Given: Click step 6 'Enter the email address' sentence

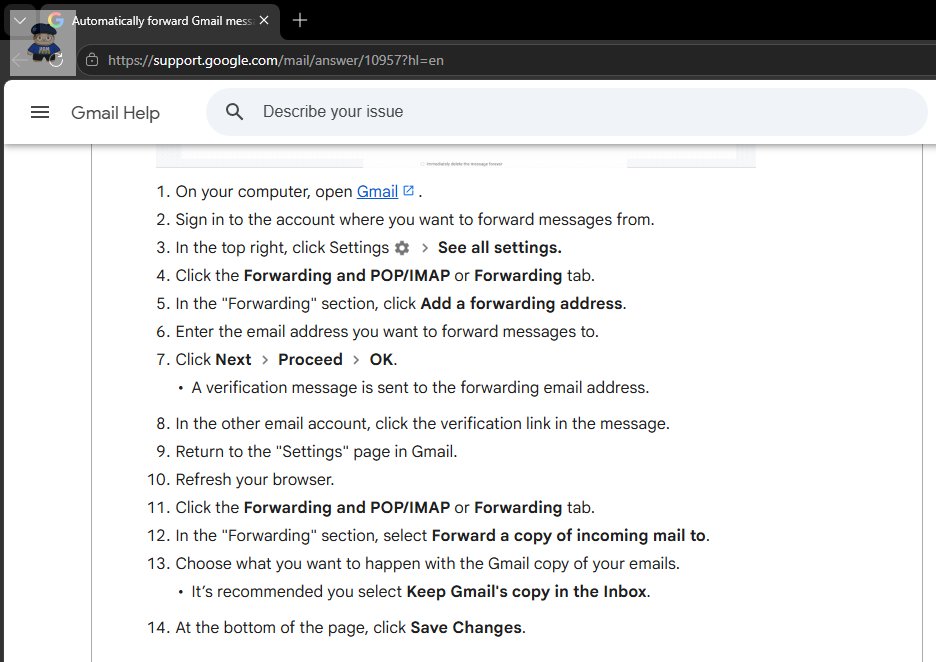Looking at the screenshot, I should pyautogui.click(x=387, y=332).
